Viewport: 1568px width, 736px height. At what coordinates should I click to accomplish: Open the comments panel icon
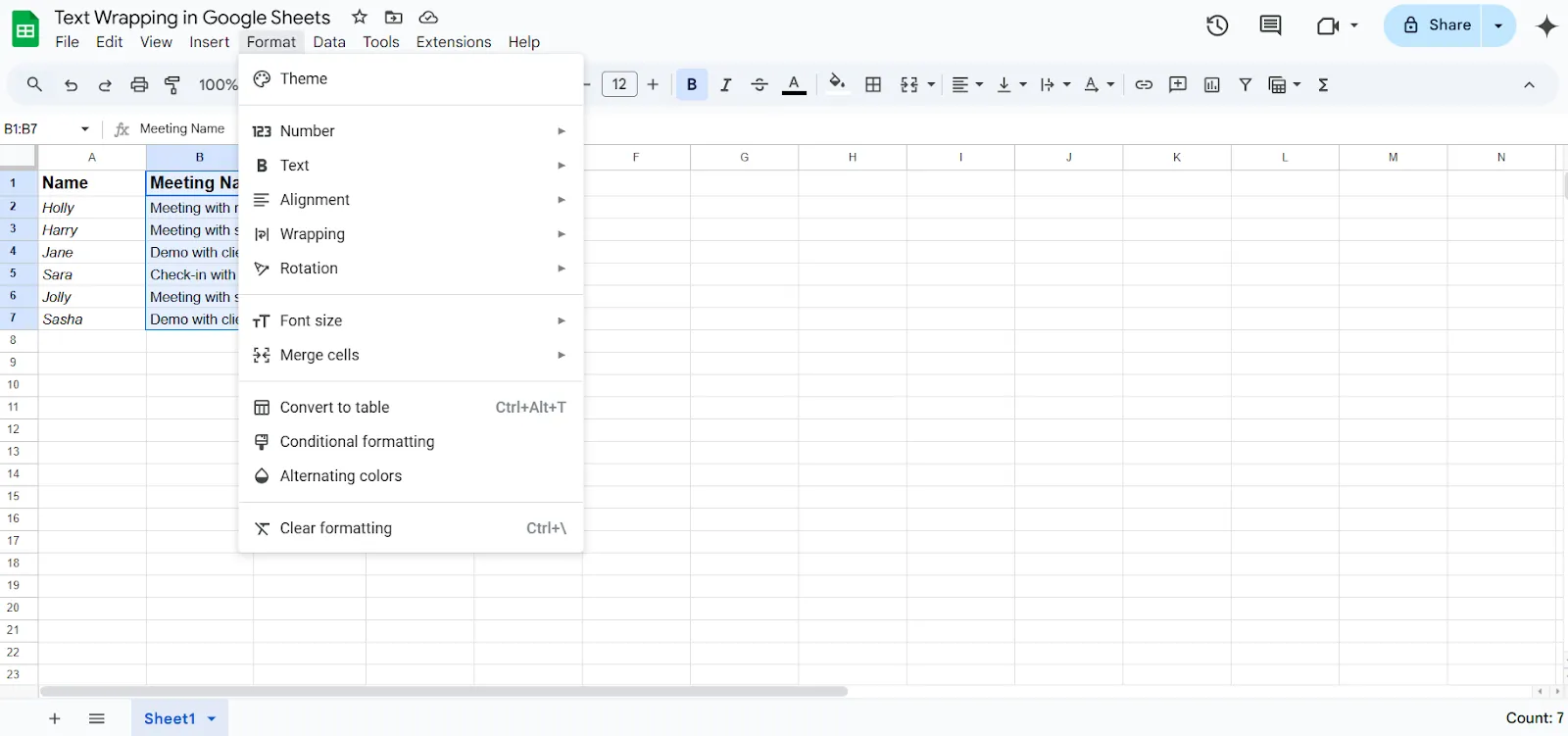click(x=1270, y=25)
